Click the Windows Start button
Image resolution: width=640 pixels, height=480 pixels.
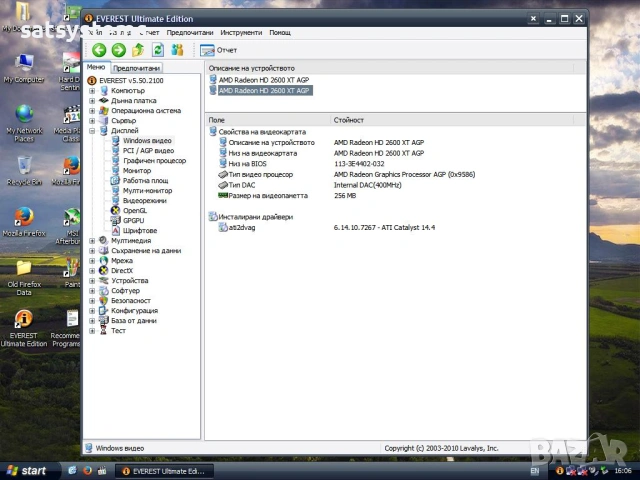pos(26,470)
